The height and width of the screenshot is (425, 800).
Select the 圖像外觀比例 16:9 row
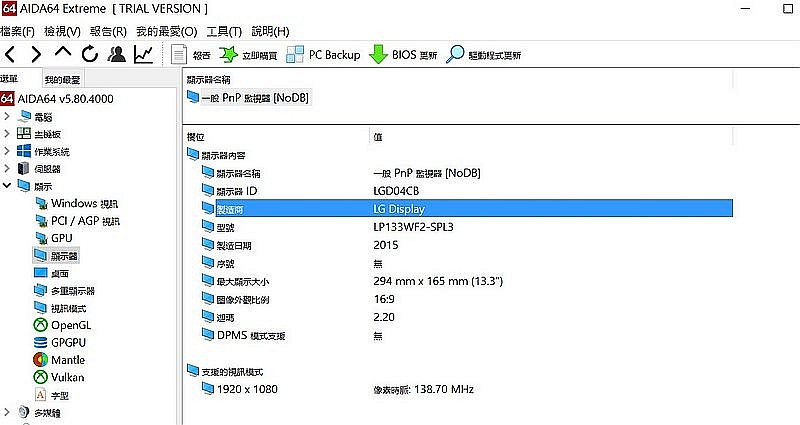click(466, 299)
